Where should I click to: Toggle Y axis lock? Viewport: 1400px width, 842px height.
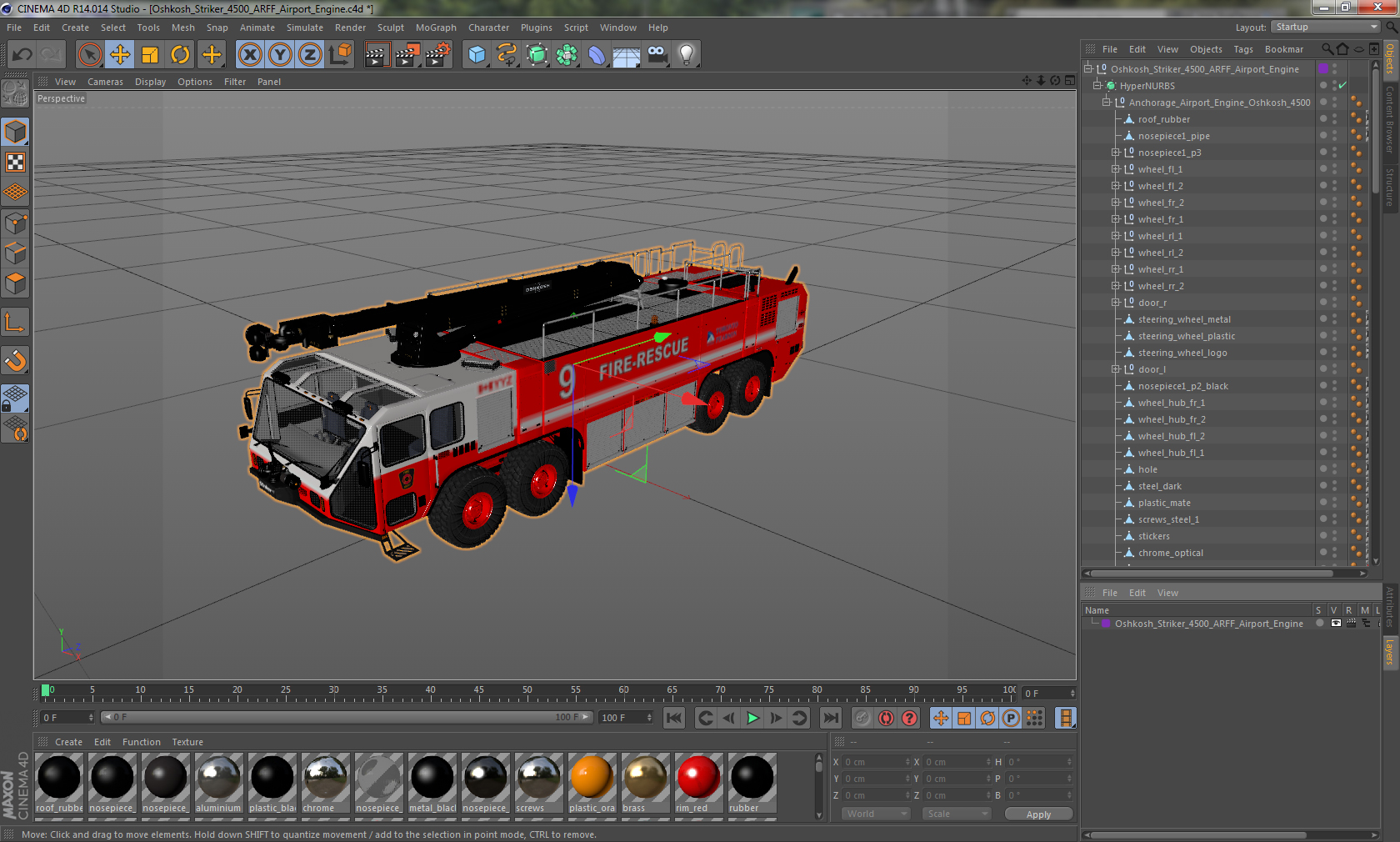click(280, 55)
